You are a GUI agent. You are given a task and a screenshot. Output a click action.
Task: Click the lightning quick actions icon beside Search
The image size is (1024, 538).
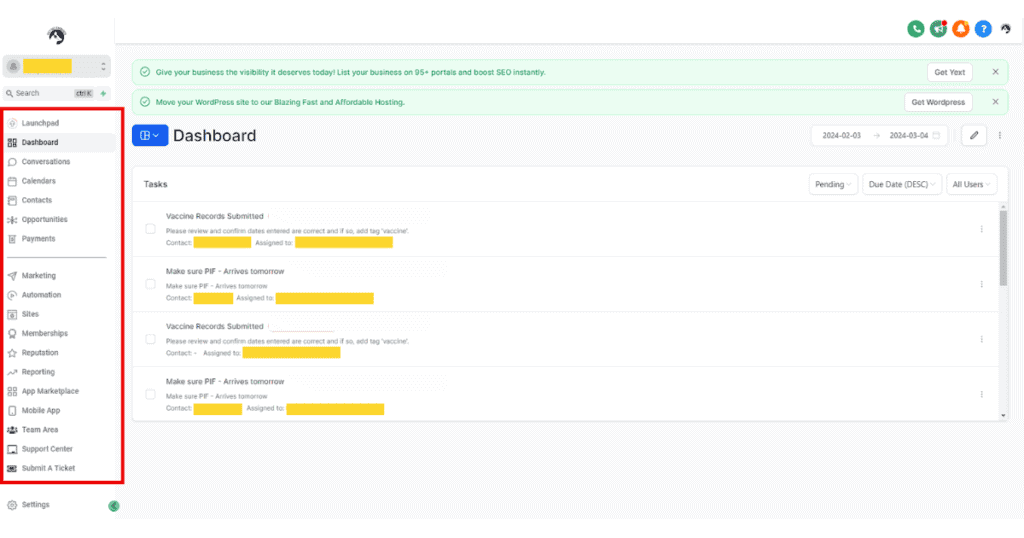[103, 93]
